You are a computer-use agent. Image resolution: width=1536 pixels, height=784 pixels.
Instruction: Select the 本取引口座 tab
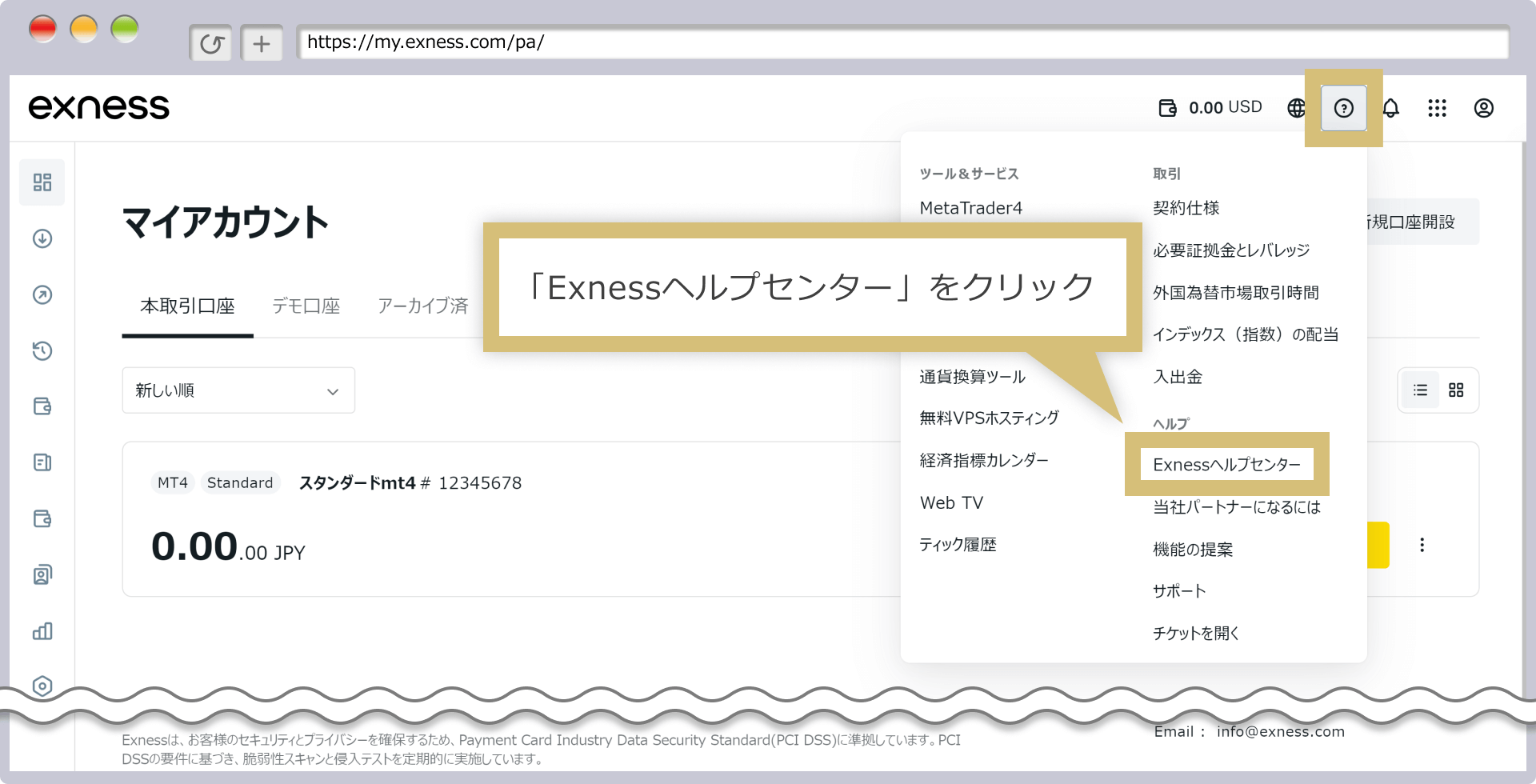click(187, 306)
